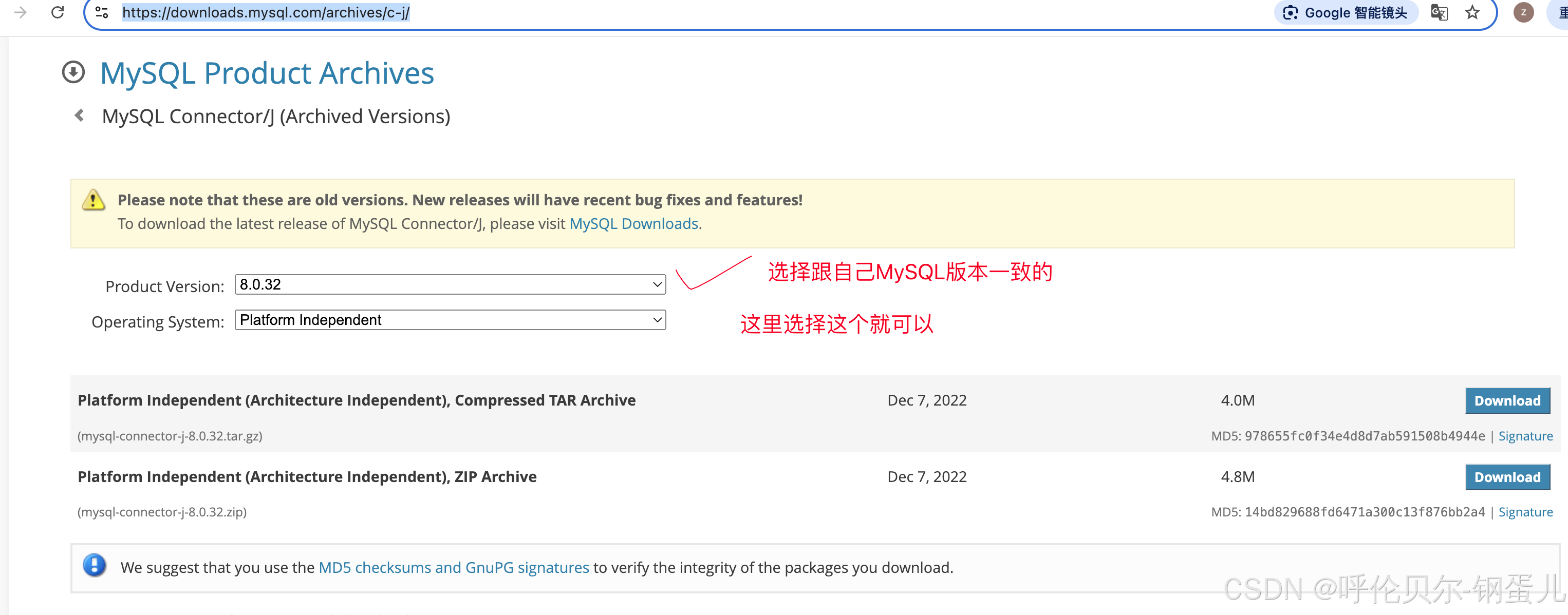Open the Product Version dropdown
This screenshot has height=615, width=1568.
coord(450,284)
